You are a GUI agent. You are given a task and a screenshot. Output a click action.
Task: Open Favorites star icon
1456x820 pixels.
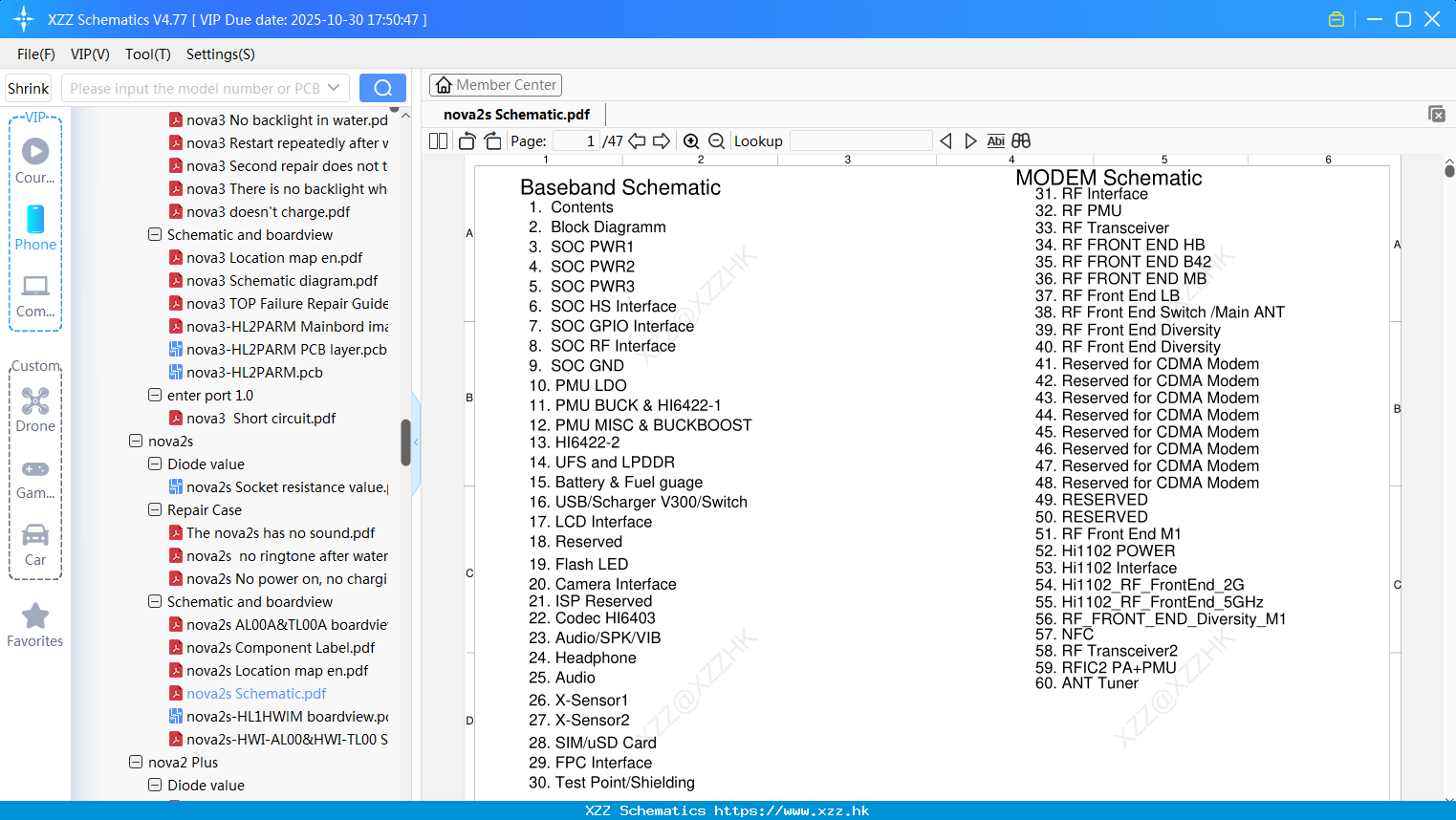(x=35, y=615)
